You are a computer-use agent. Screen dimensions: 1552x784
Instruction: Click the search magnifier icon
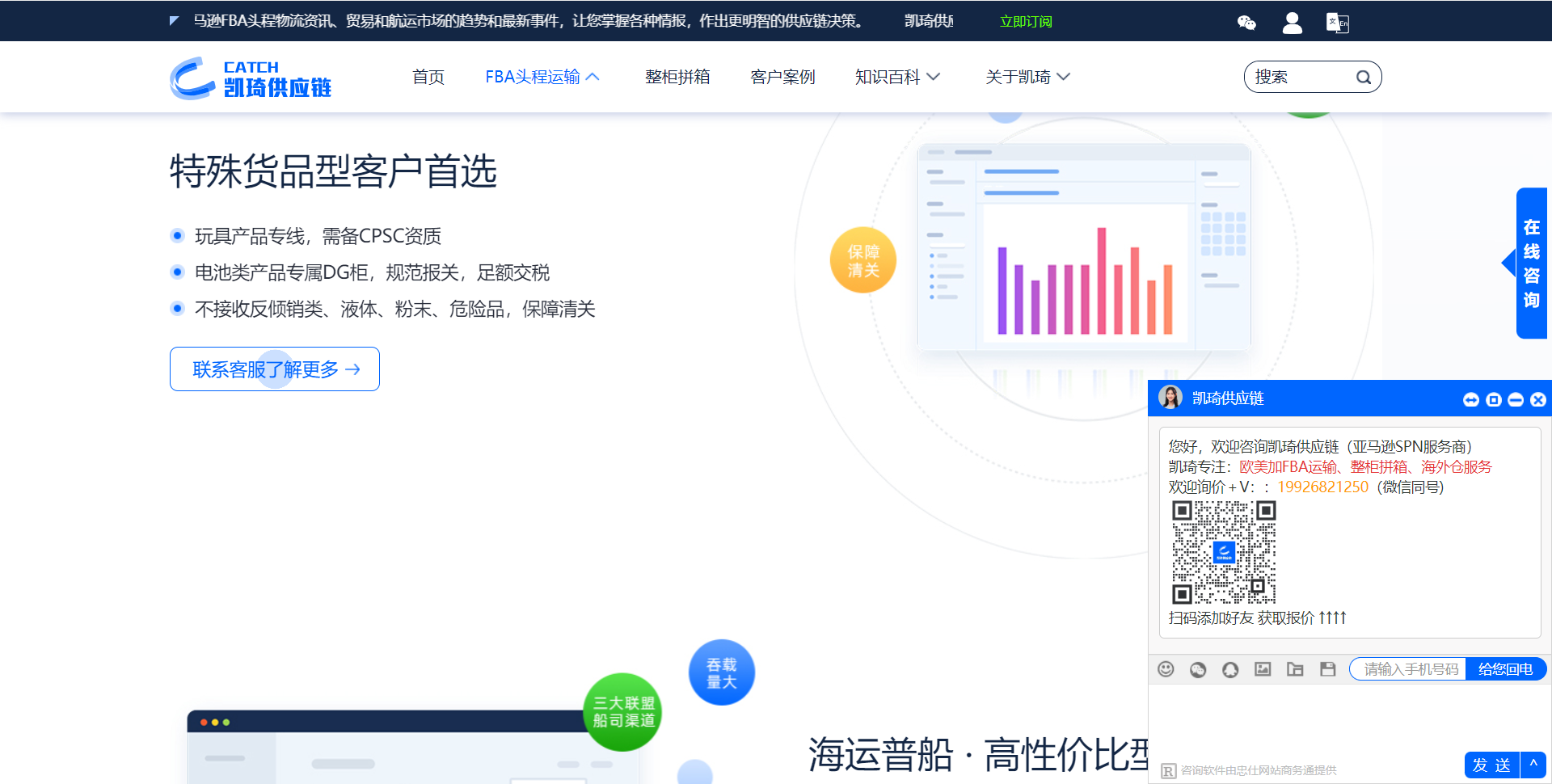[1364, 78]
